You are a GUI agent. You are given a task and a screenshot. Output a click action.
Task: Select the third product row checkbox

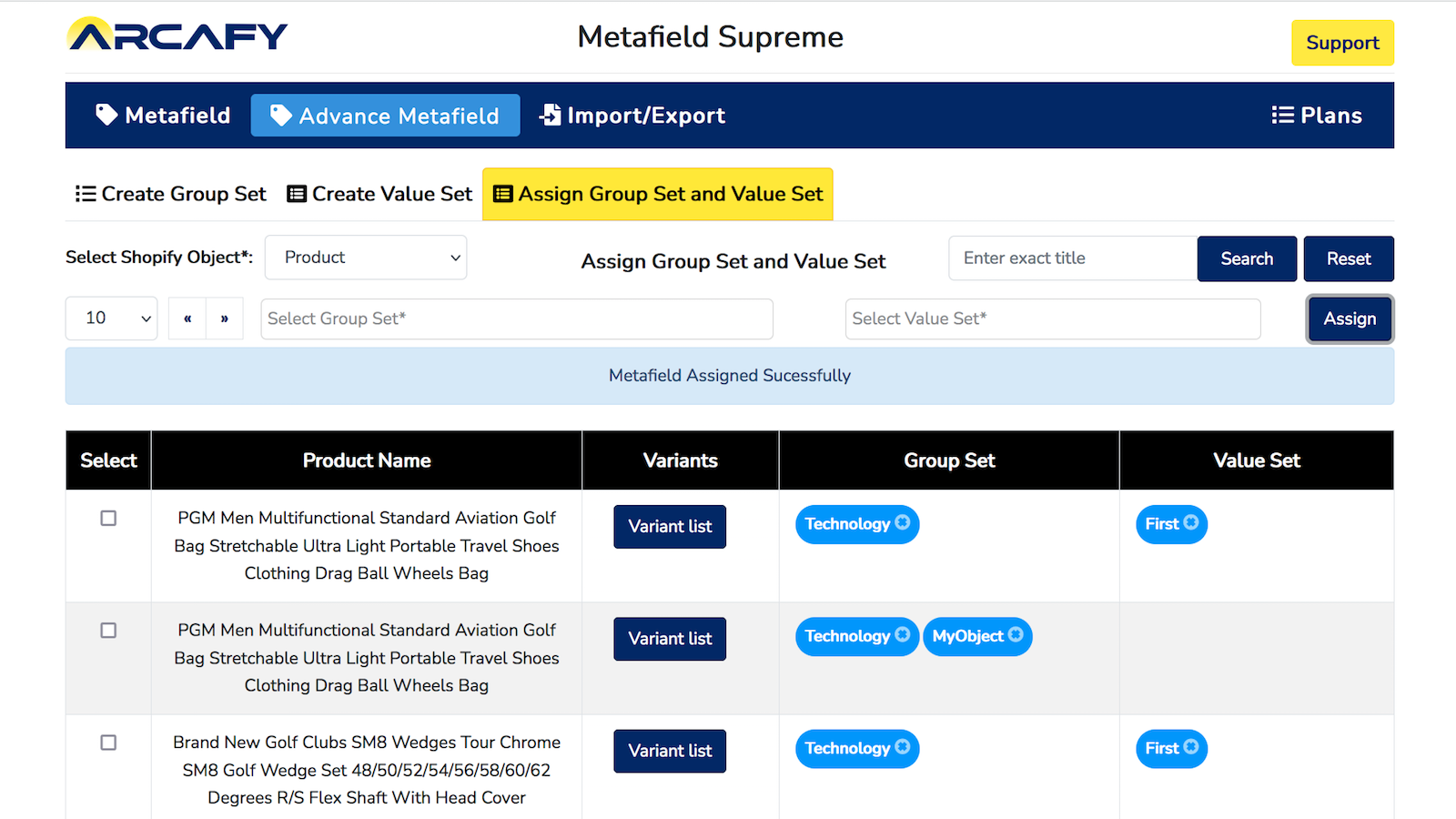click(x=108, y=743)
